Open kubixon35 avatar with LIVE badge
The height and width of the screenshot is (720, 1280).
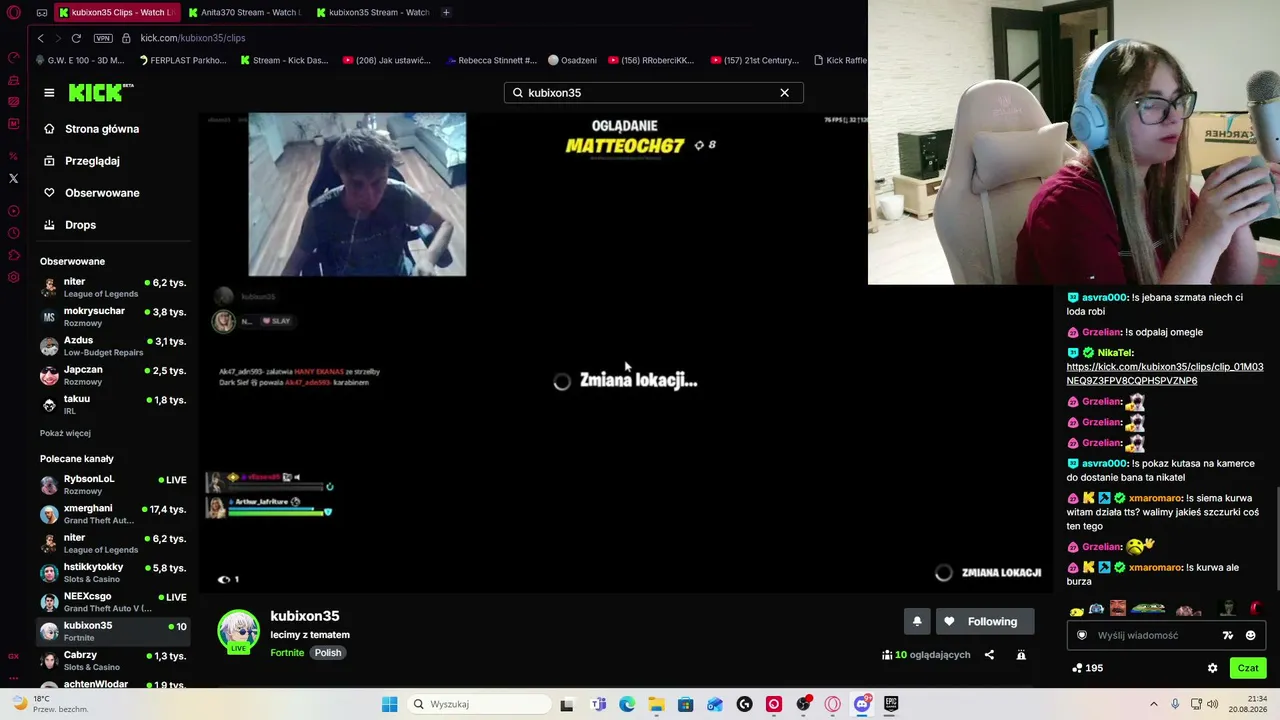click(x=238, y=631)
